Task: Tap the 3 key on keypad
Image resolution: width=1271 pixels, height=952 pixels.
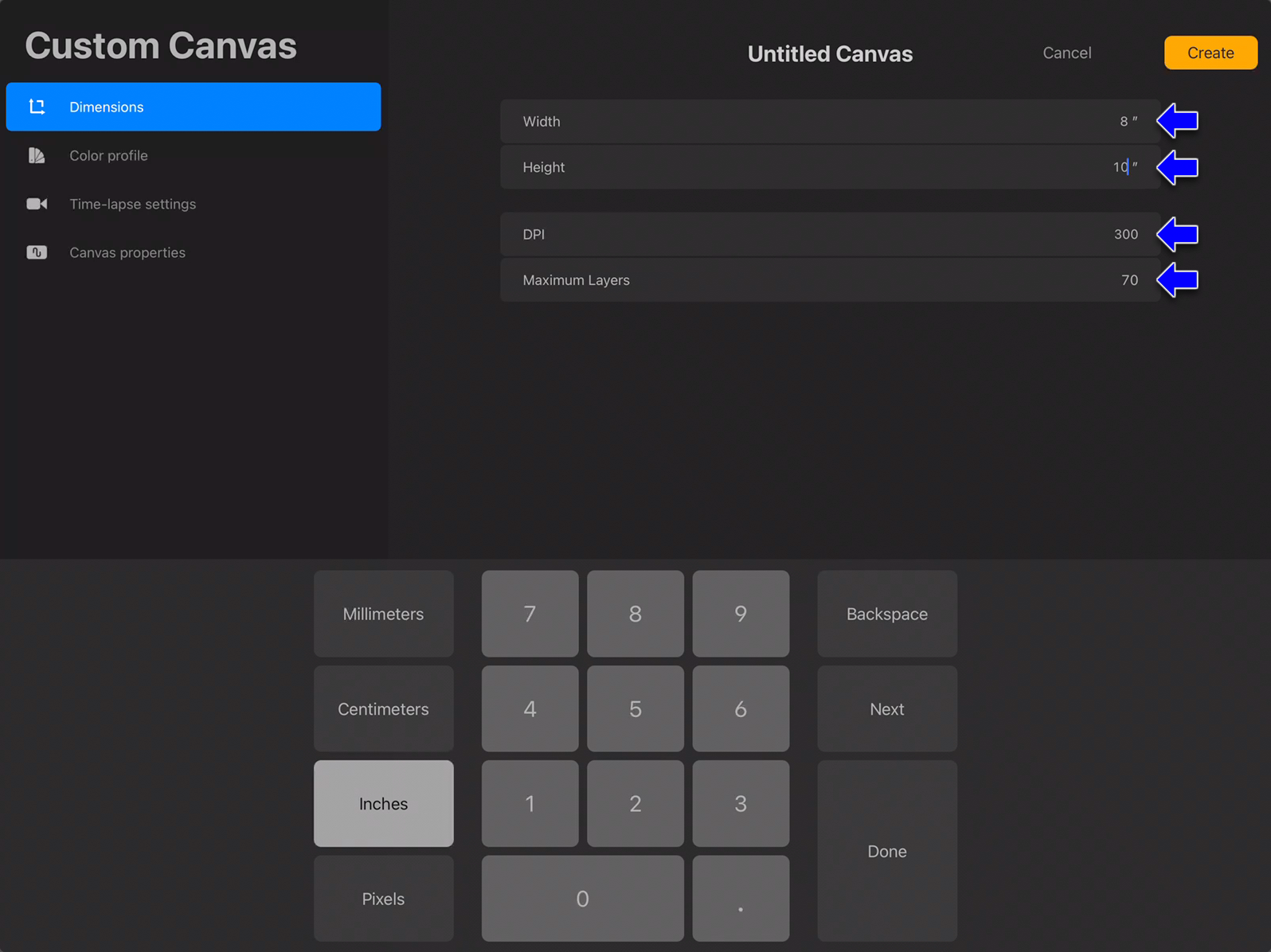Action: (x=741, y=803)
